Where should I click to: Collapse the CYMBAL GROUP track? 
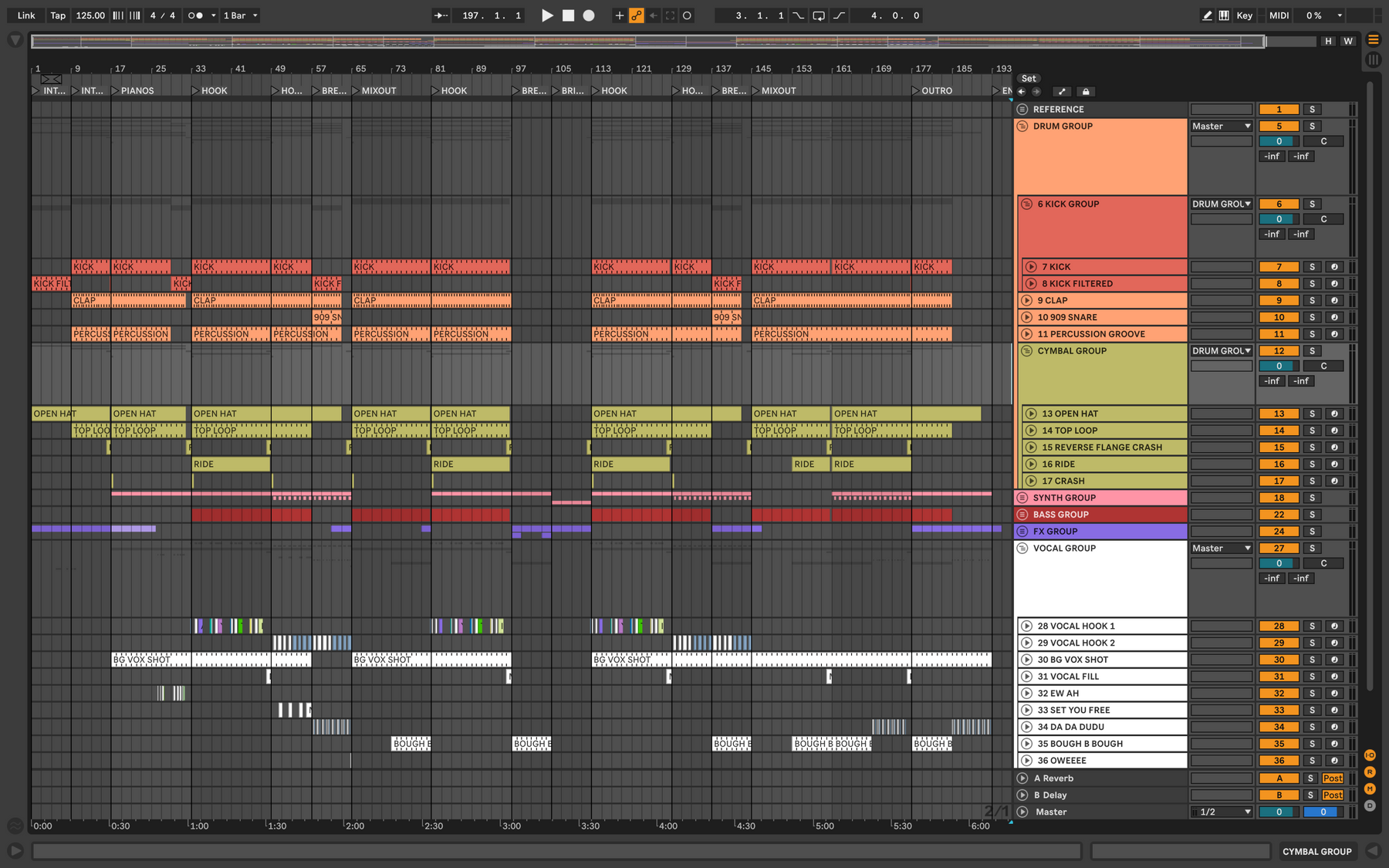(1026, 351)
